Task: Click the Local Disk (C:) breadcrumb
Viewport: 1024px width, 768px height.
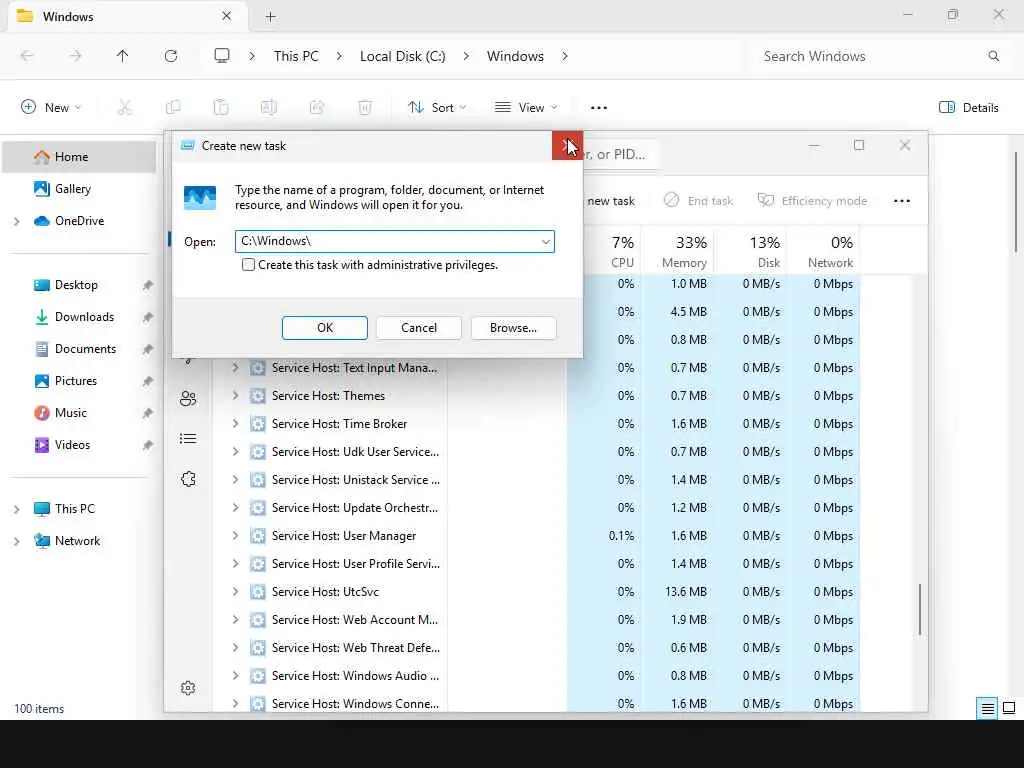Action: (402, 56)
